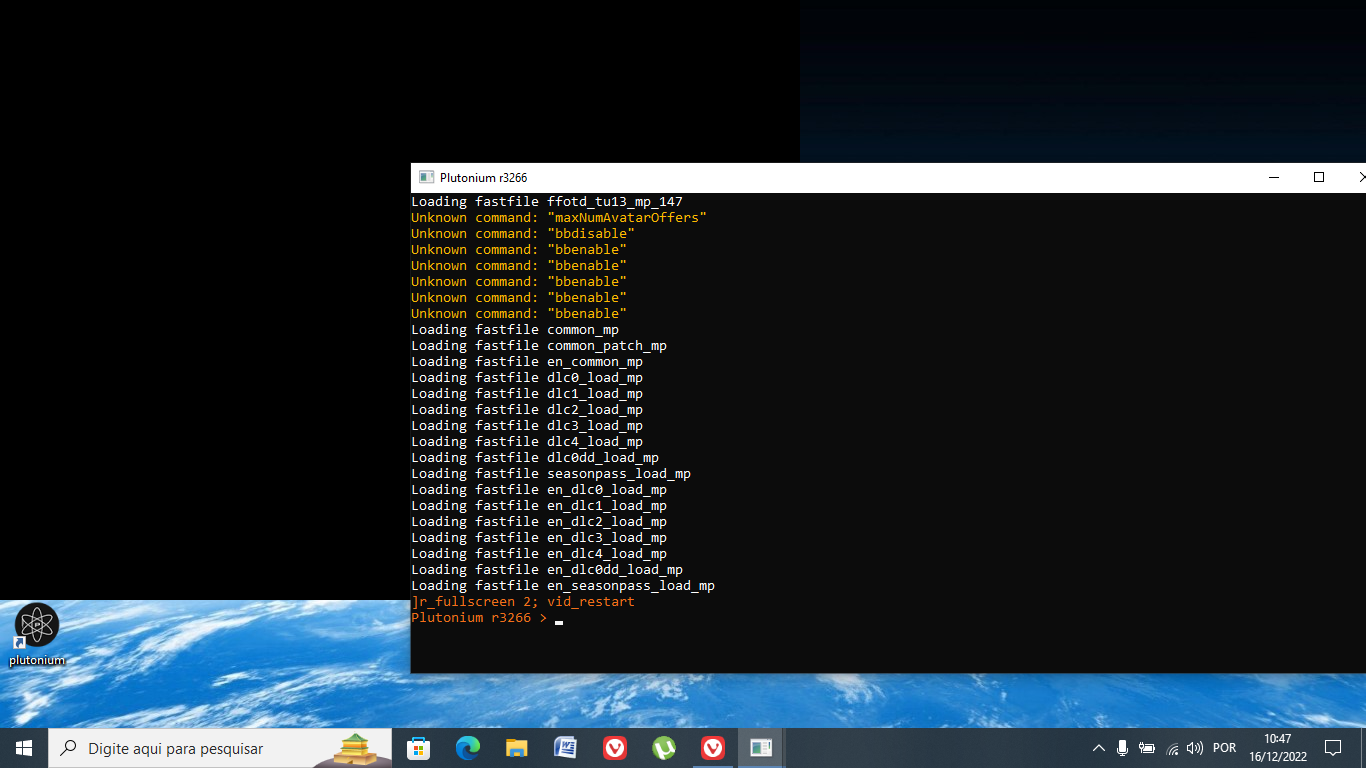Viewport: 1366px width, 768px height.
Task: Click the line 'Loading fastfile dlc3_load_mp'
Action: point(527,426)
